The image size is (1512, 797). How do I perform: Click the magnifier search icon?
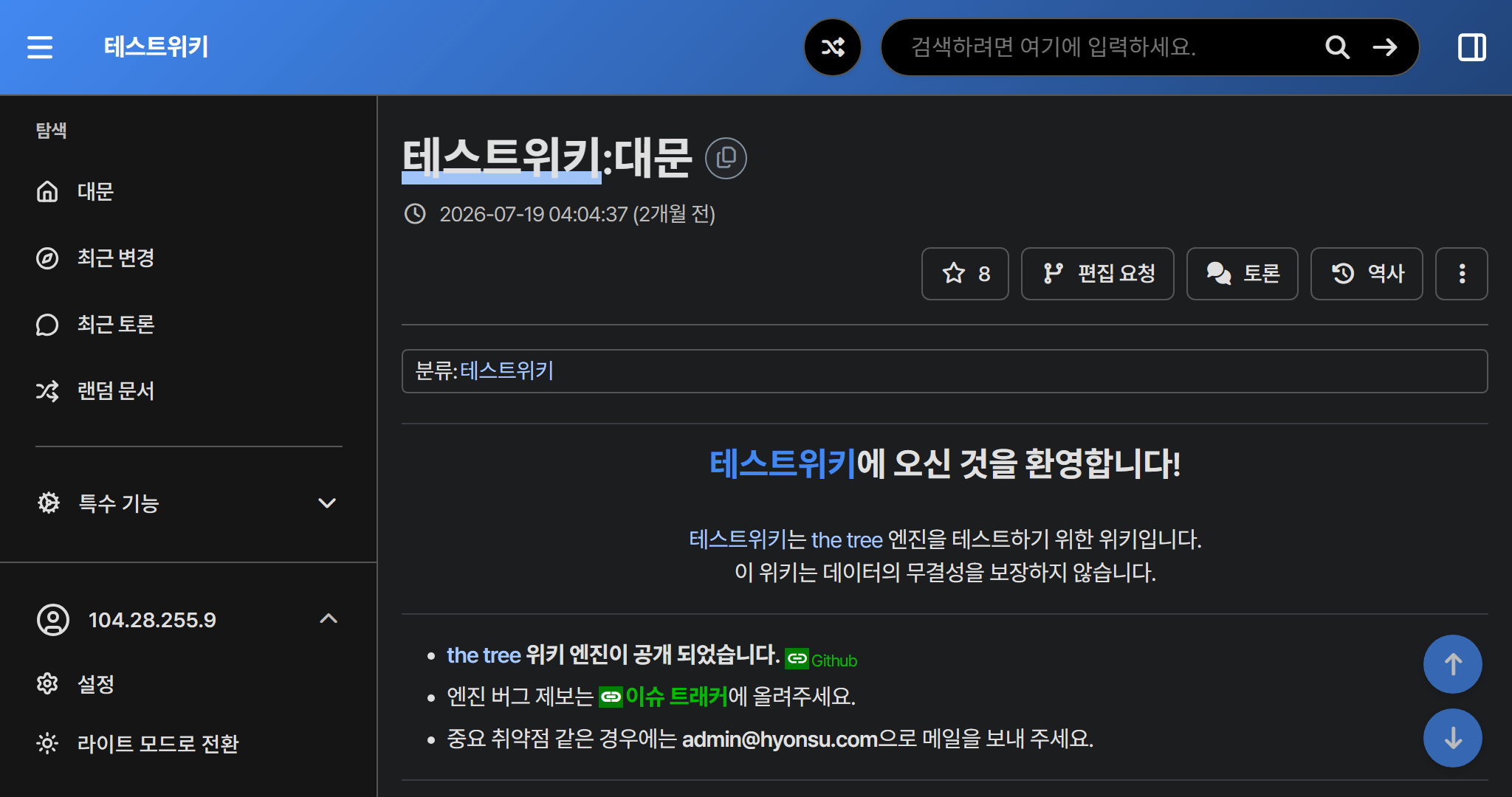1337,47
